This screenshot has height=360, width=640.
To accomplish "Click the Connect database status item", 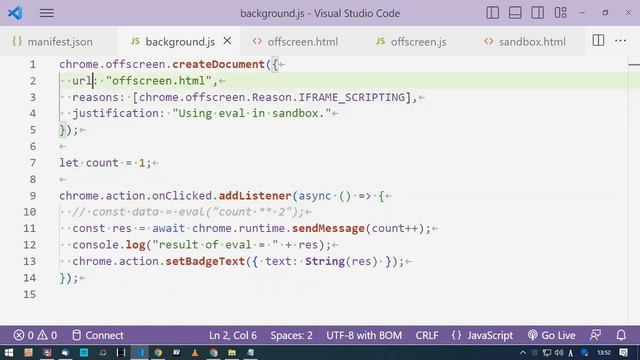I will point(98,336).
